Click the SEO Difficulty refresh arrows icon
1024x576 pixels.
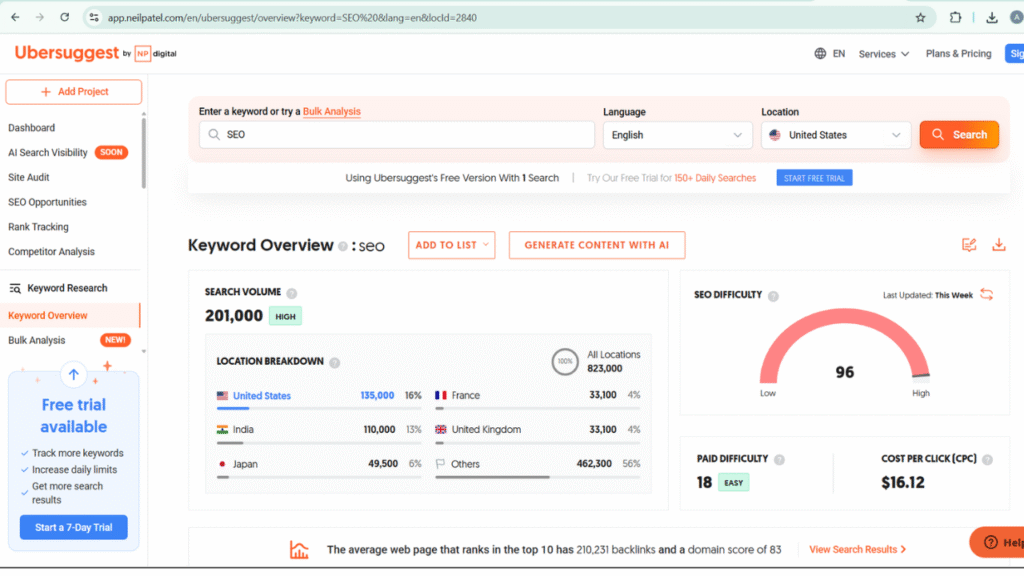point(986,294)
